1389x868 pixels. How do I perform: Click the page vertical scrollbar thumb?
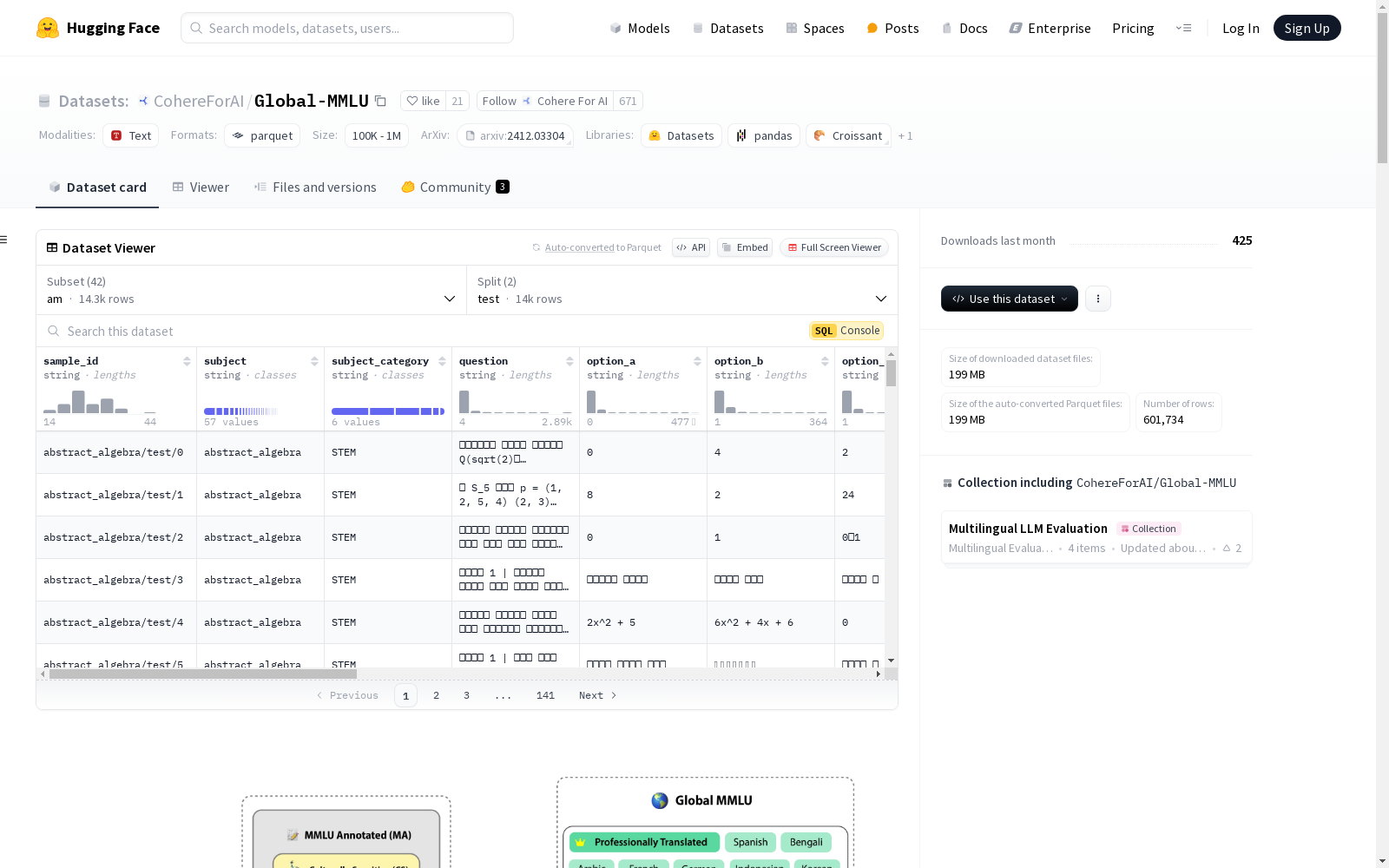pos(1382,87)
